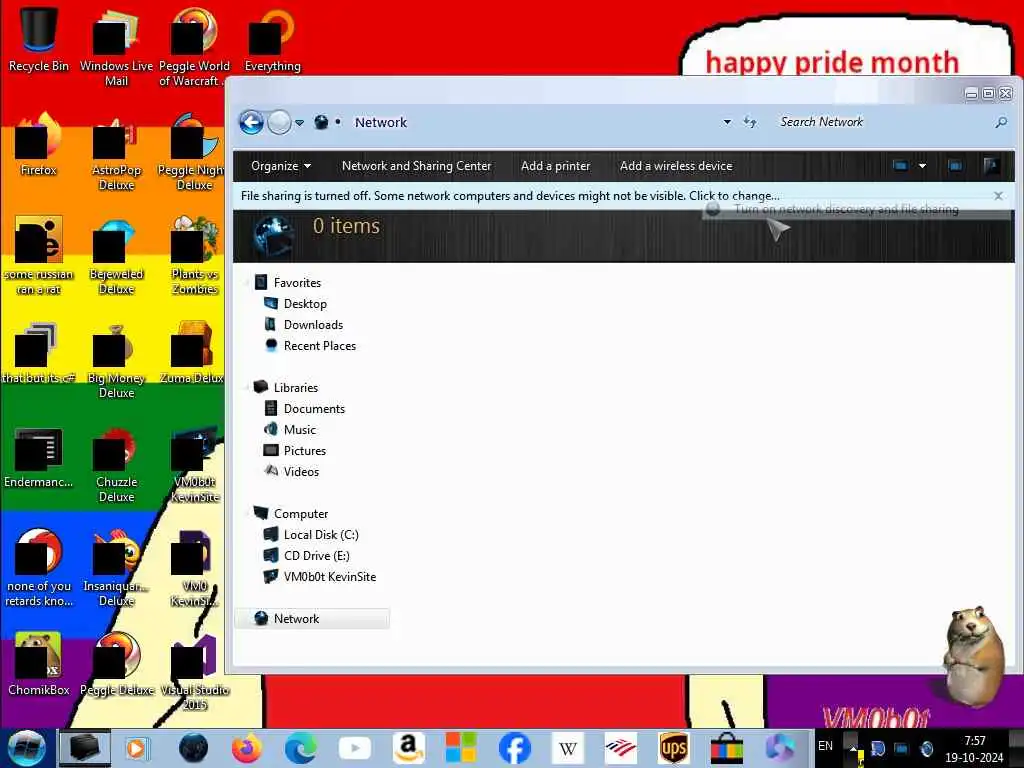Screen dimensions: 1024x768
Task: Click the volume speaker tray icon
Action: 926,748
